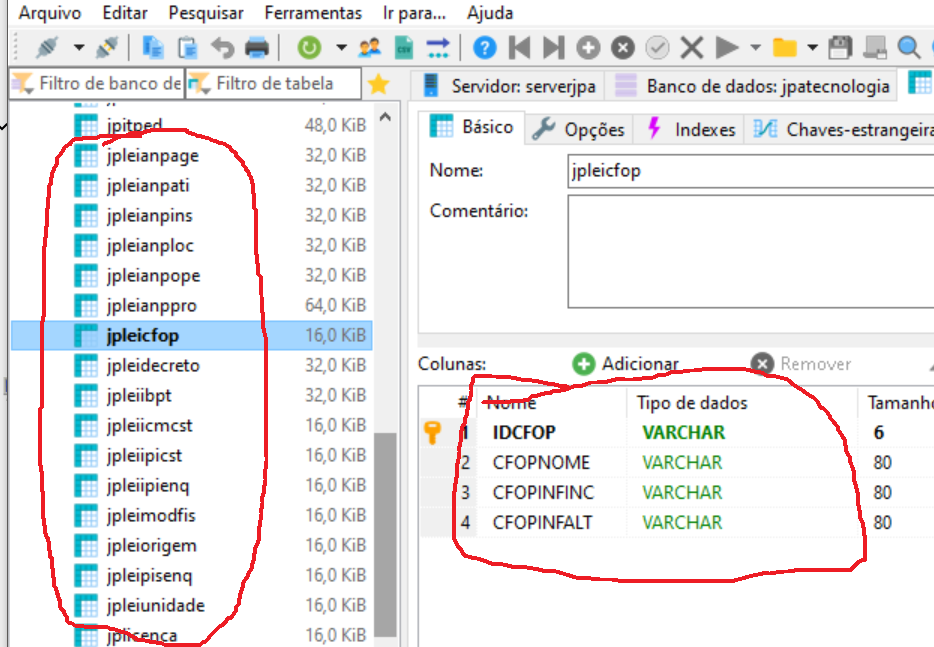Click the green refresh icon

click(309, 47)
